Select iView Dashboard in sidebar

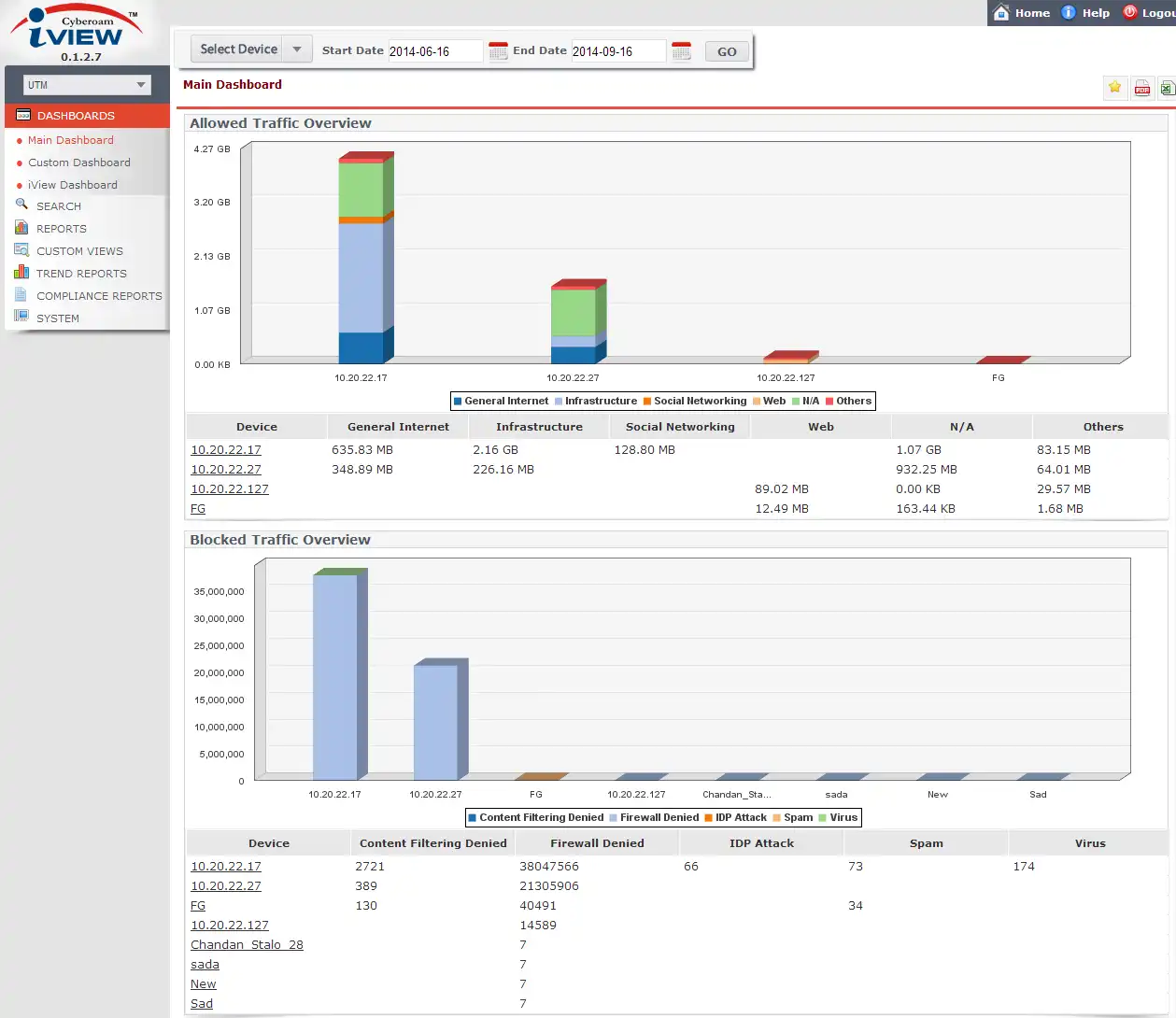click(x=73, y=185)
